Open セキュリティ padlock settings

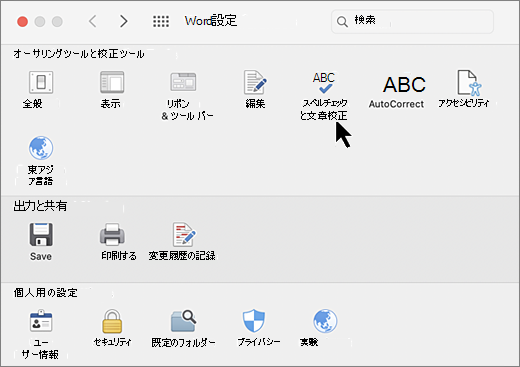112,321
